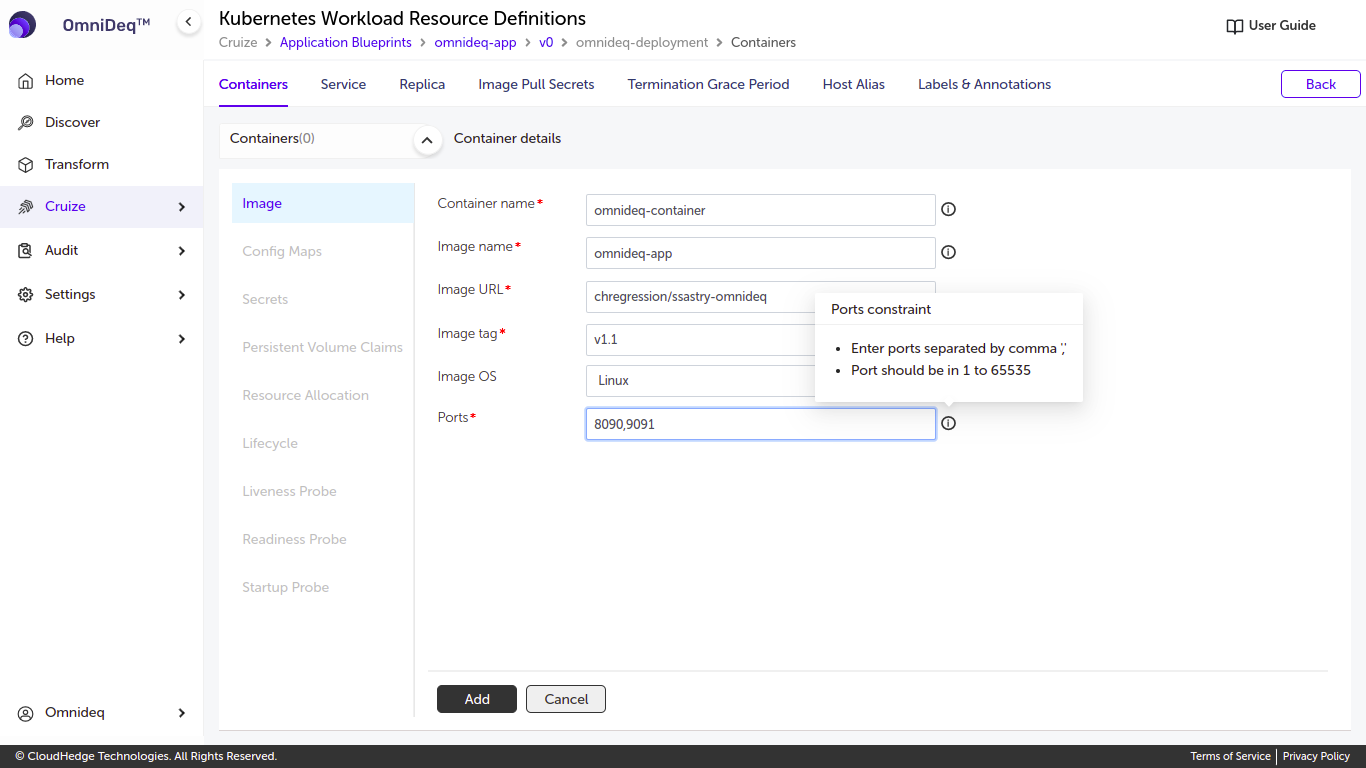Viewport: 1366px width, 768px height.
Task: Click the Audit icon in the sidebar
Action: [x=26, y=251]
